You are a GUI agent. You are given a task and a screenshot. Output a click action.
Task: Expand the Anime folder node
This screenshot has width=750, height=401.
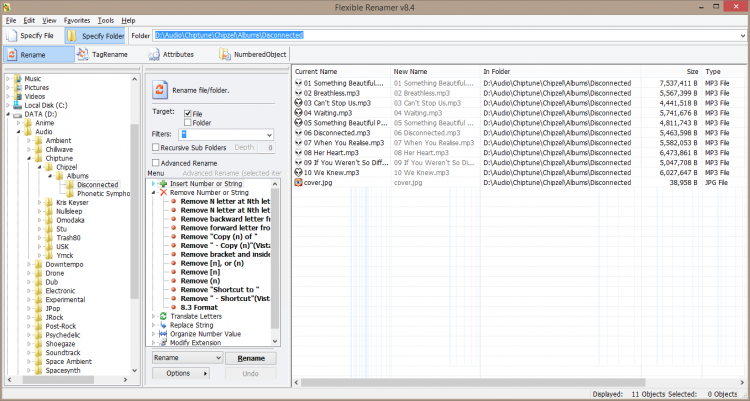click(x=18, y=123)
